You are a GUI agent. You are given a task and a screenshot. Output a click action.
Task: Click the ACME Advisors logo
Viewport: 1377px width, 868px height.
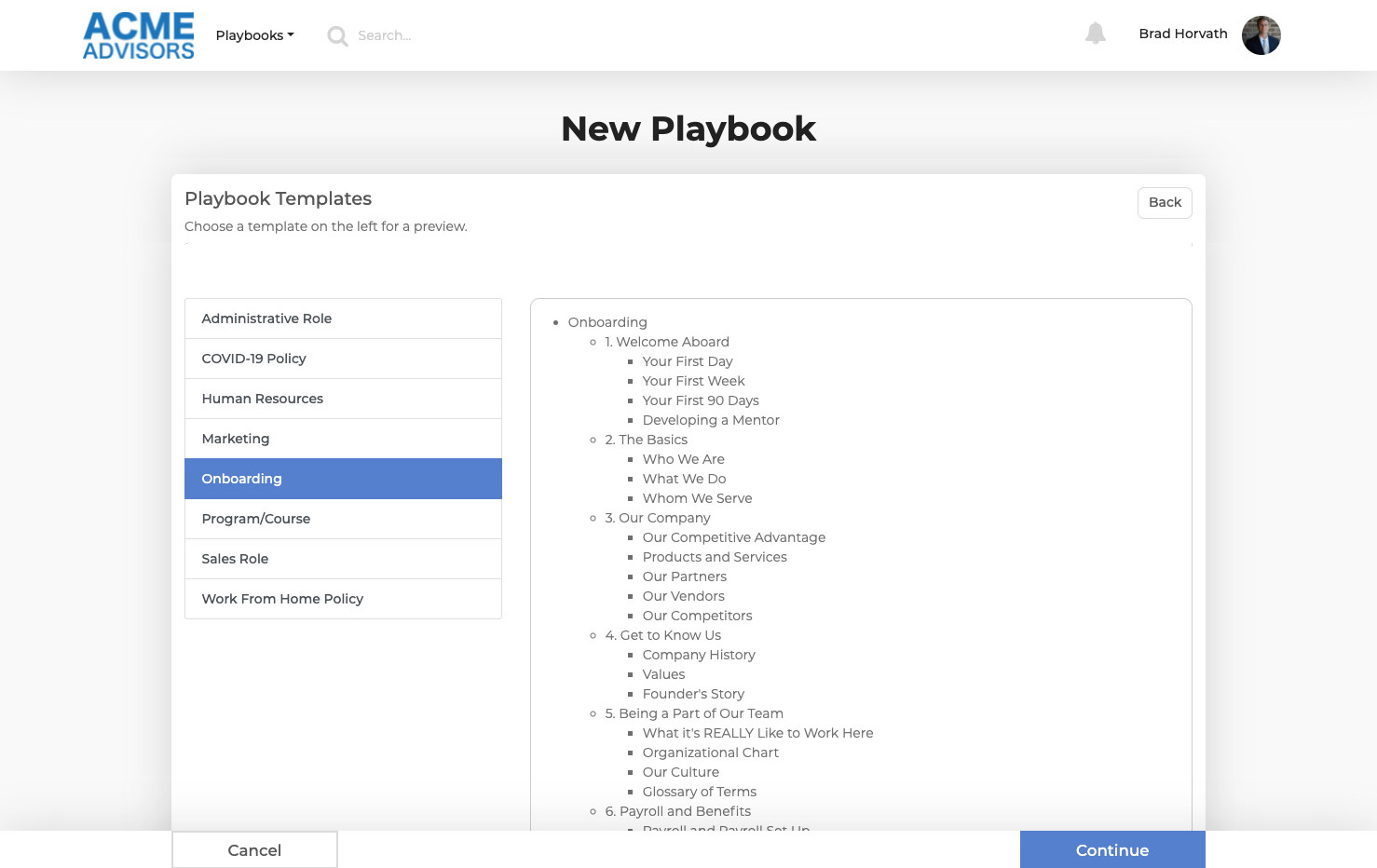(139, 35)
